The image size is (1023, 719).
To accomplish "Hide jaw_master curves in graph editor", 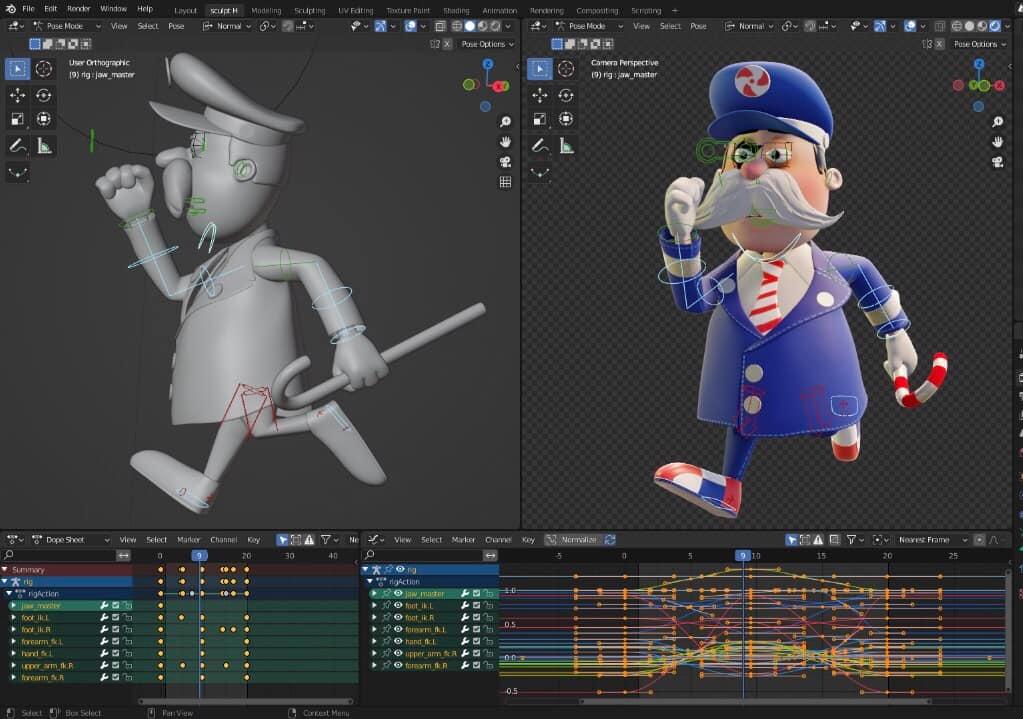I will tap(398, 594).
